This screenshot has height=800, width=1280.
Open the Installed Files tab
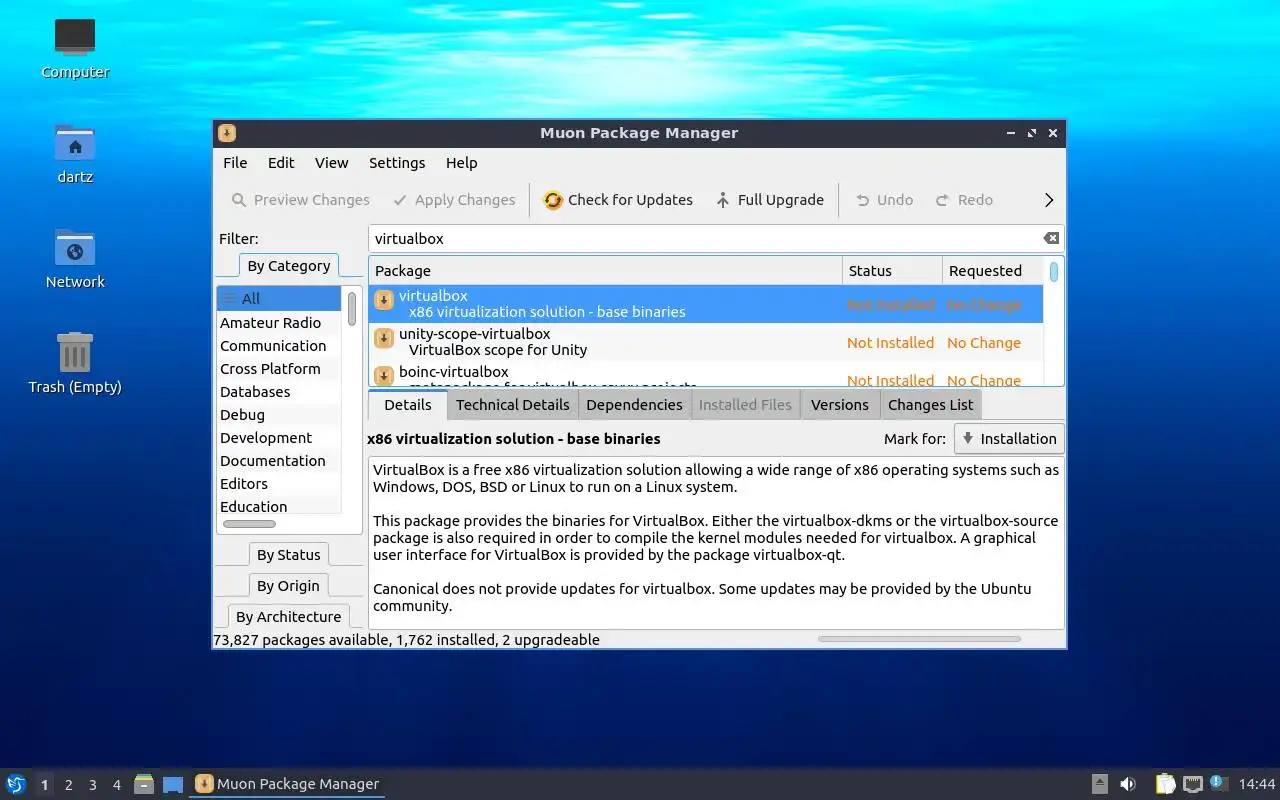[745, 405]
